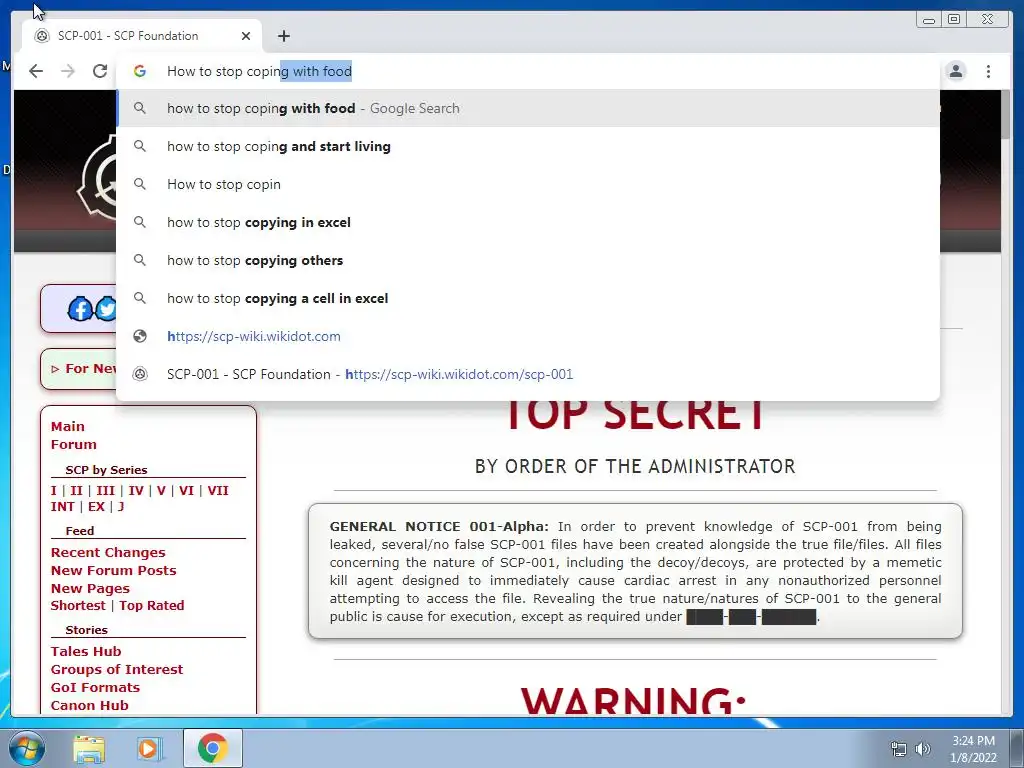Open the Shortest link
This screenshot has width=1024, height=768.
point(78,605)
